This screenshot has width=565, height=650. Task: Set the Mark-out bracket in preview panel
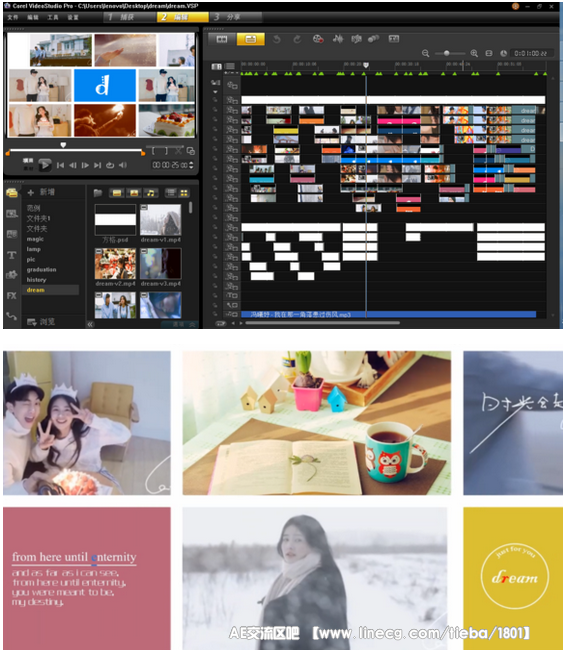[x=166, y=151]
